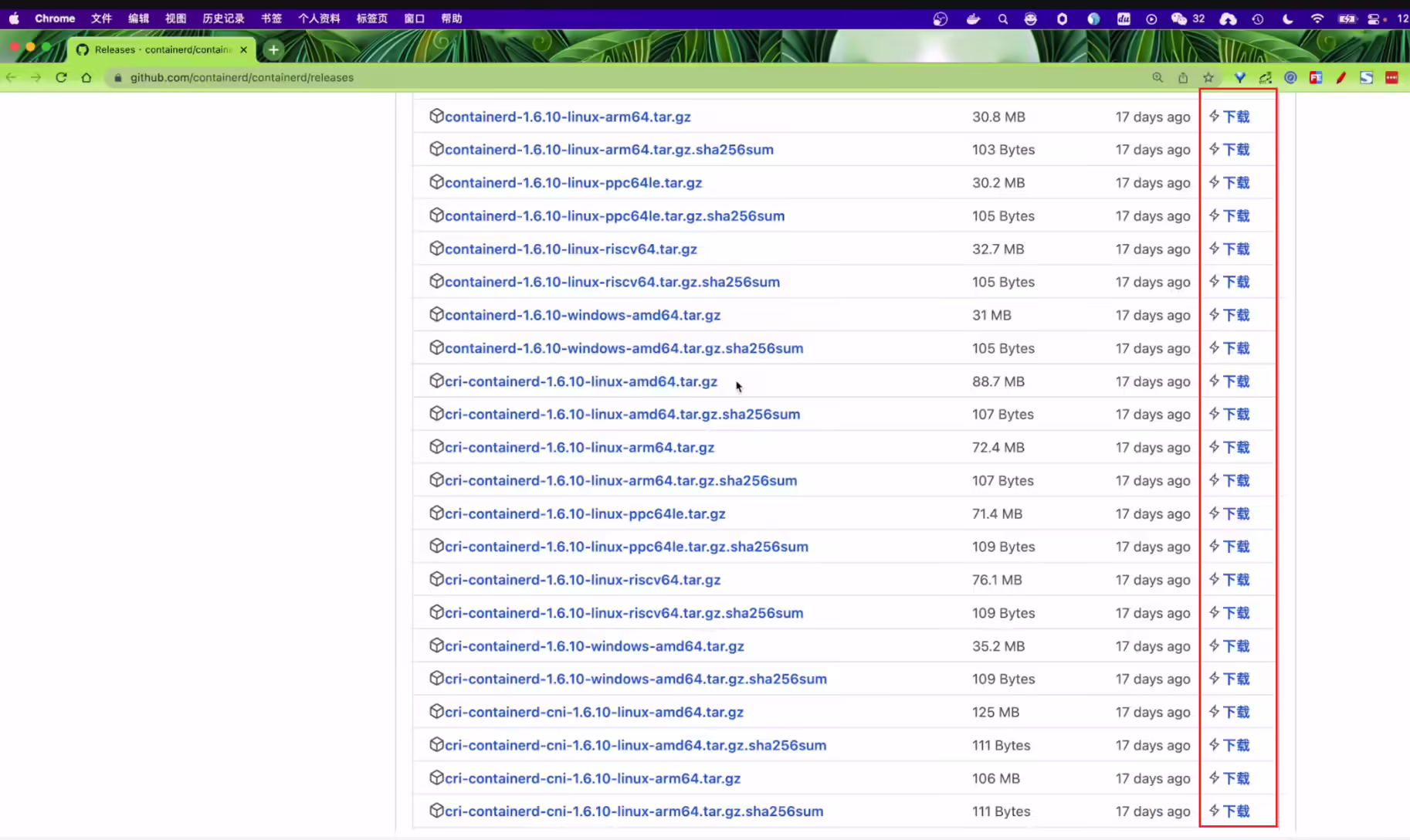The width and height of the screenshot is (1410, 840).
Task: Click the browser back arrow
Action: pyautogui.click(x=11, y=77)
